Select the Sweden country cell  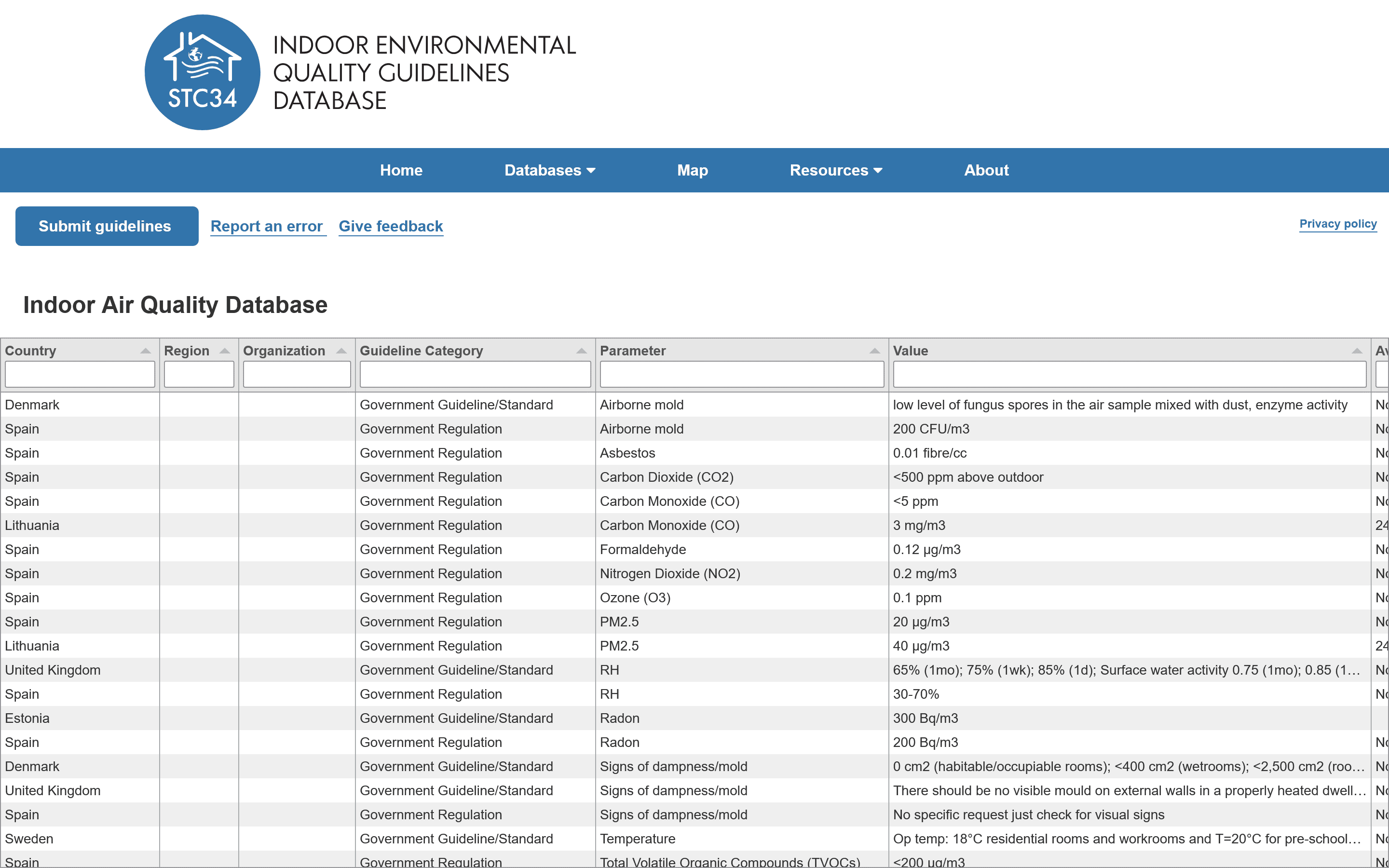[80, 839]
